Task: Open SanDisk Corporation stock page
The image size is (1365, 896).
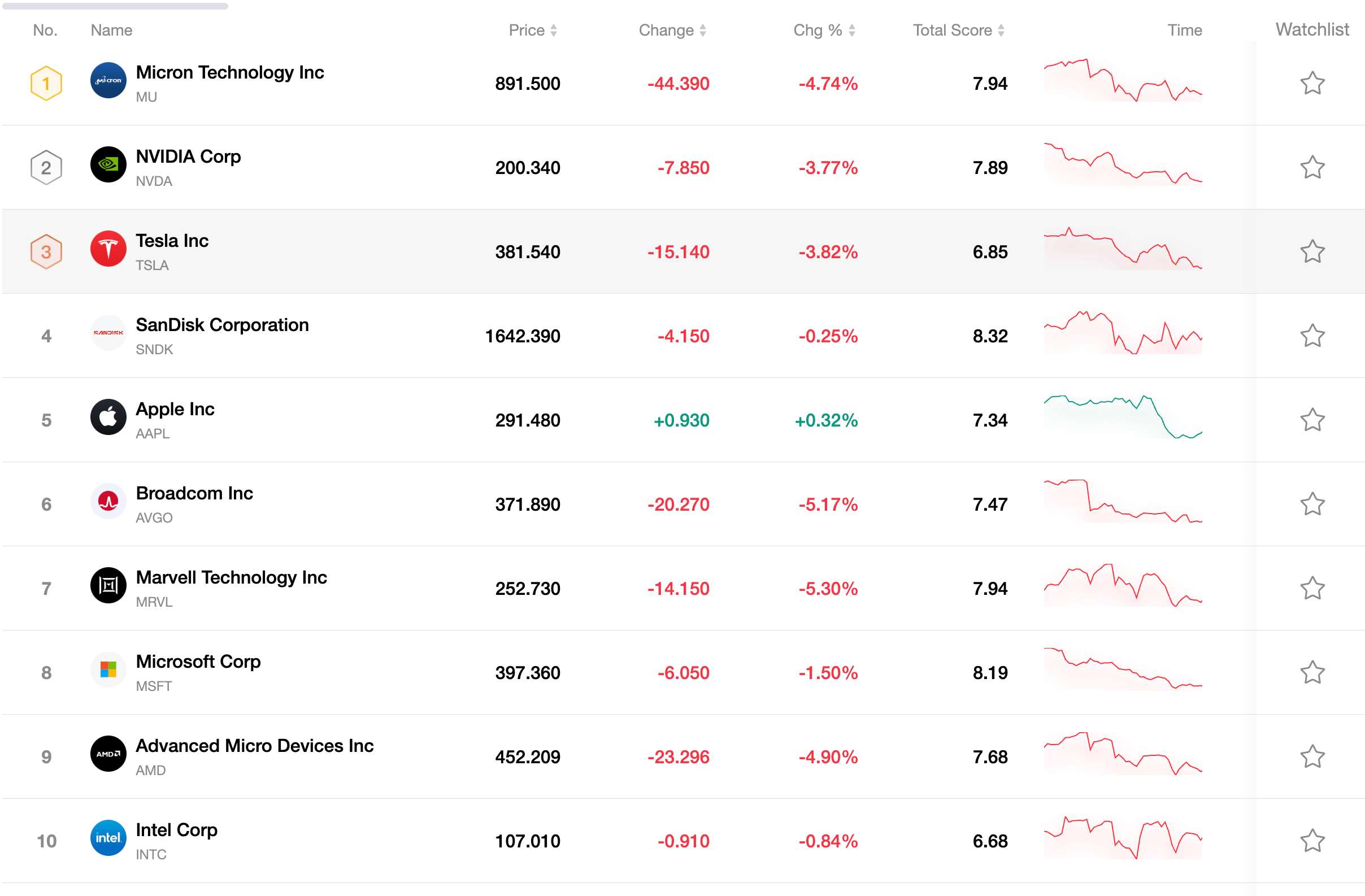Action: (222, 325)
